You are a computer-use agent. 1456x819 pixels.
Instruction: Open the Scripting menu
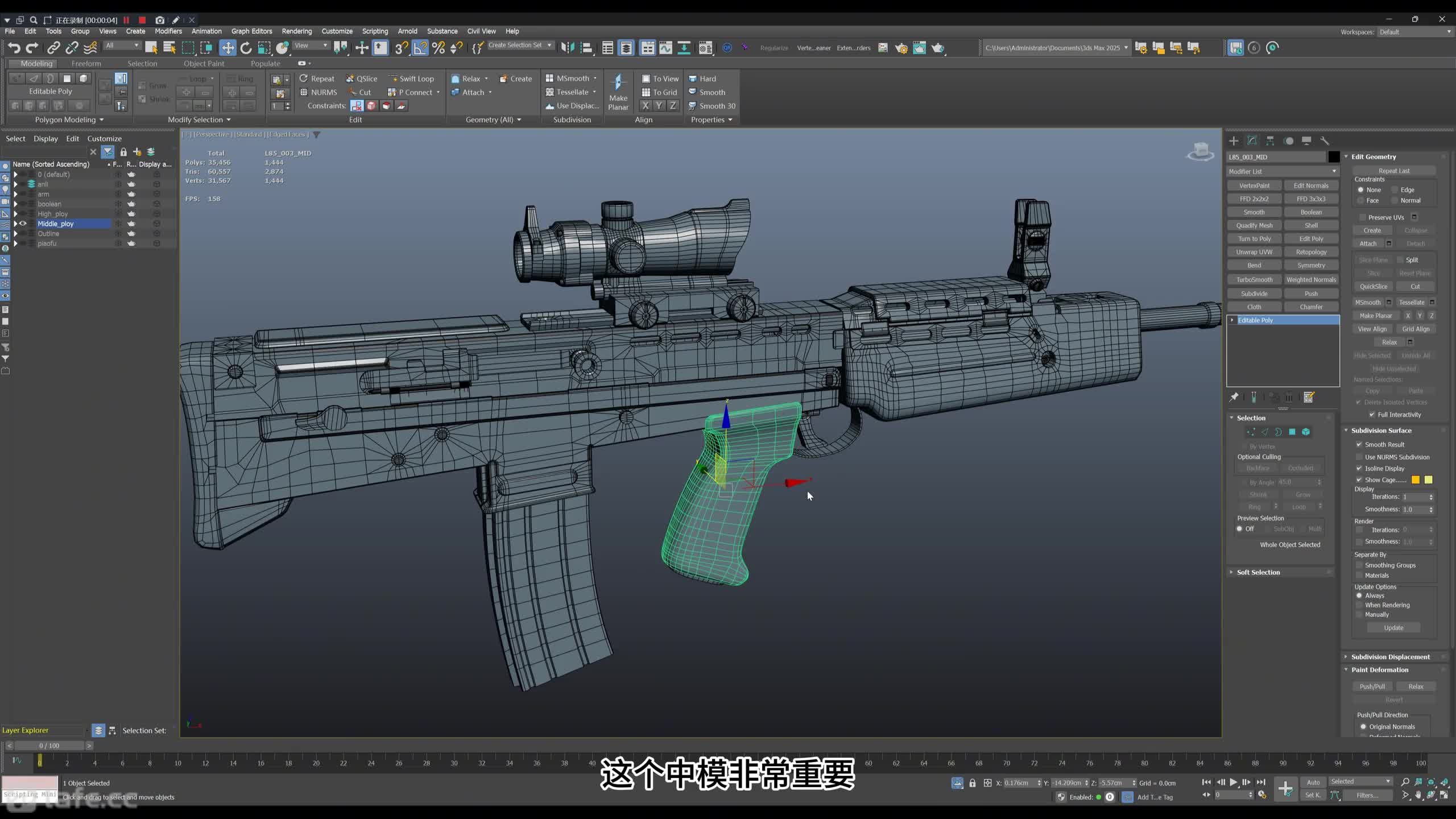pos(375,31)
